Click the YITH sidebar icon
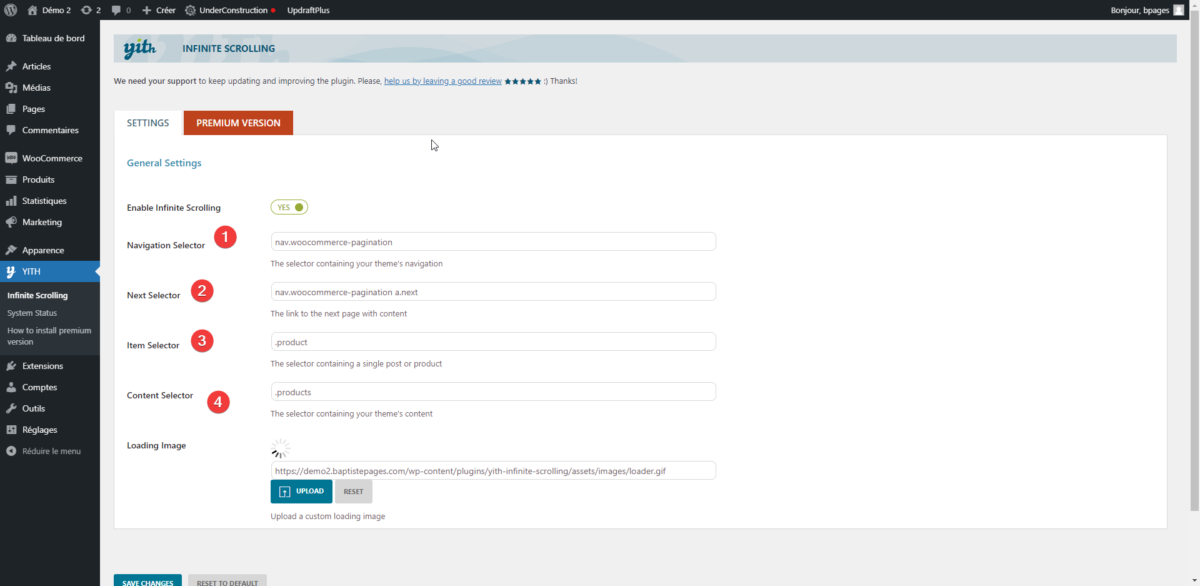The height and width of the screenshot is (586, 1200). (11, 271)
